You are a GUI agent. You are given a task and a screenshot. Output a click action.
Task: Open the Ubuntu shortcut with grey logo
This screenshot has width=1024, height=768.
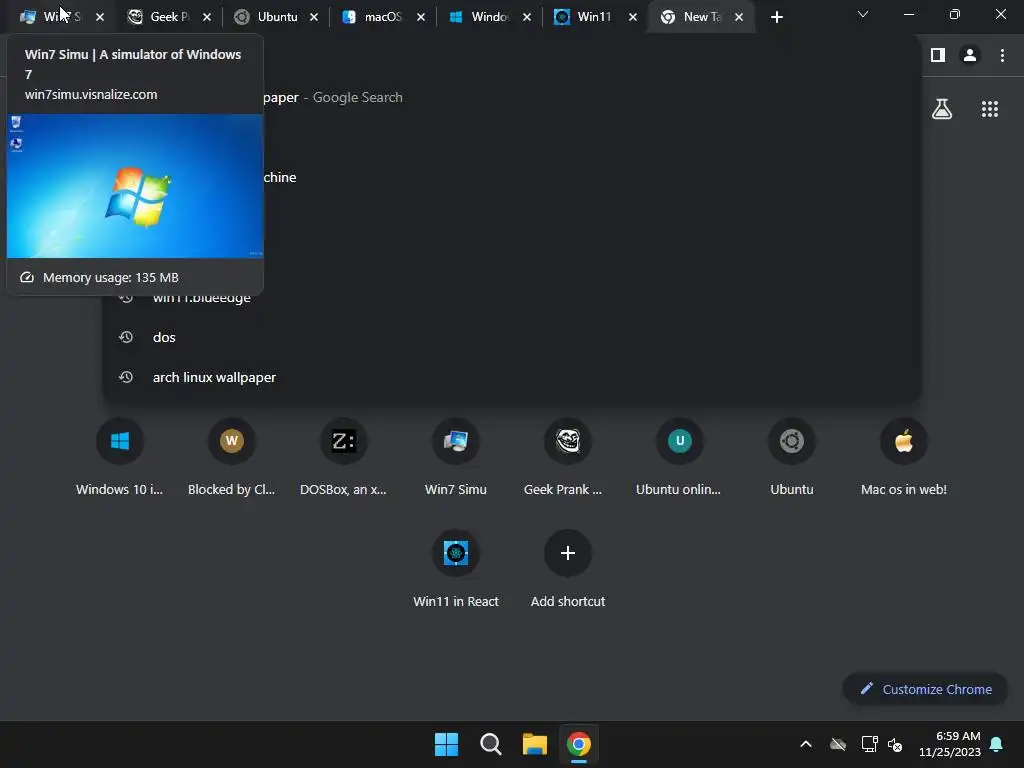tap(792, 458)
